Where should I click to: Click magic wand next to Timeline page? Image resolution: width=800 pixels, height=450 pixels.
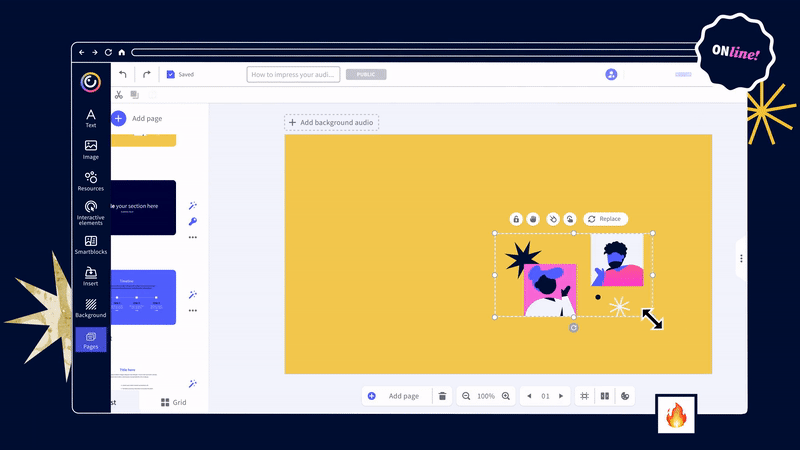click(x=192, y=295)
